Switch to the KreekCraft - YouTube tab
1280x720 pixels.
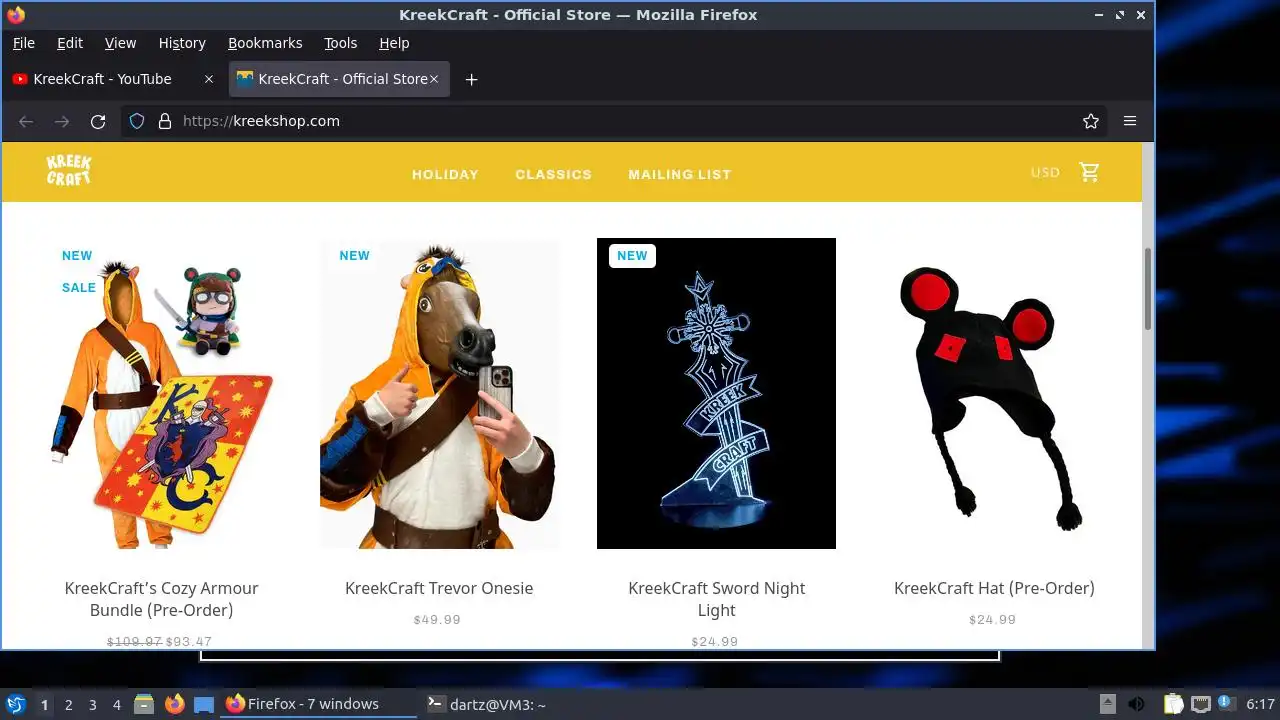click(113, 79)
